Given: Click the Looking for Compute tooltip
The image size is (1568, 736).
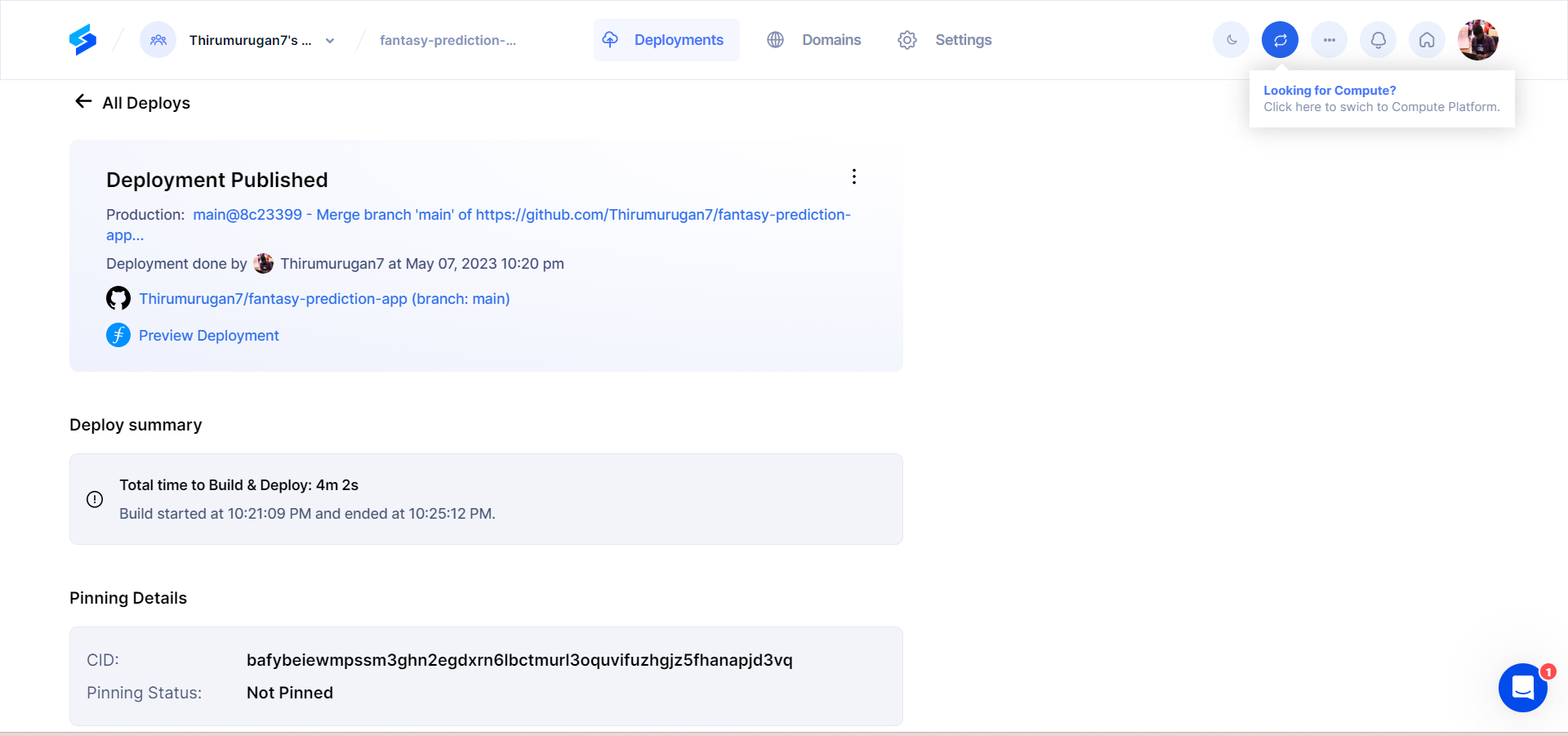Looking at the screenshot, I should click(1382, 99).
